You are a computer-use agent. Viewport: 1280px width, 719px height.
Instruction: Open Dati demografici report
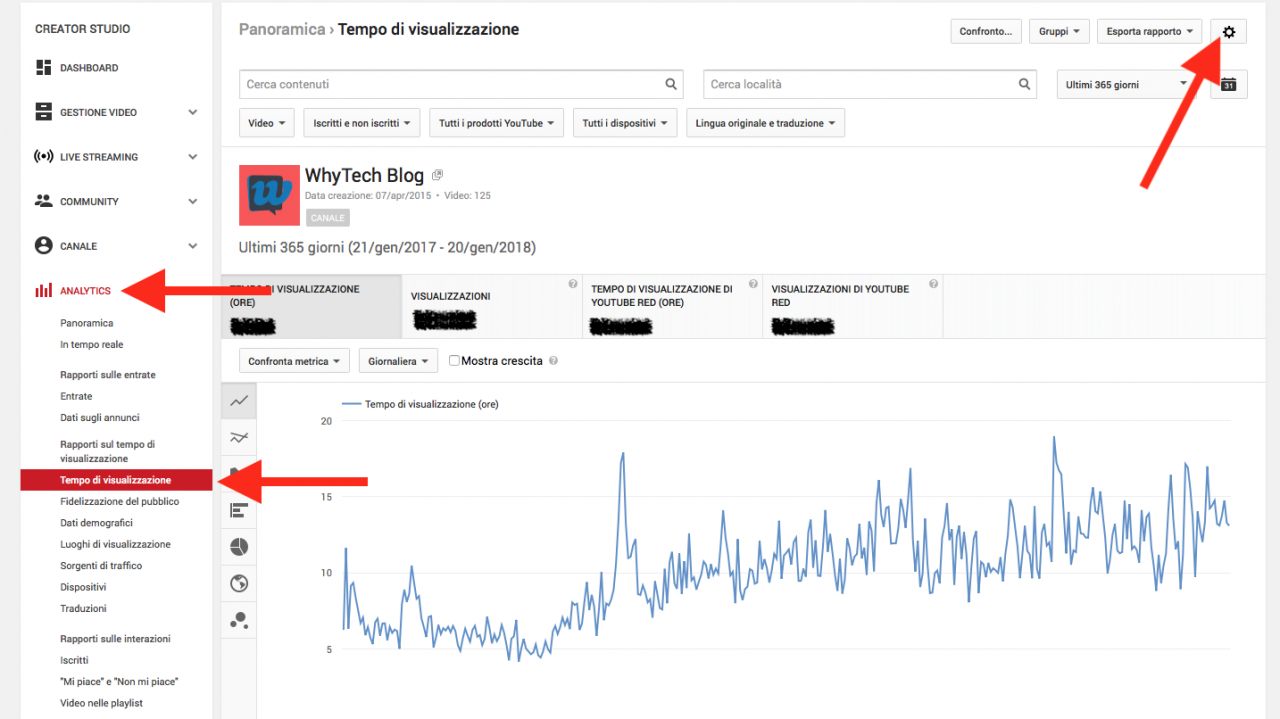[96, 523]
